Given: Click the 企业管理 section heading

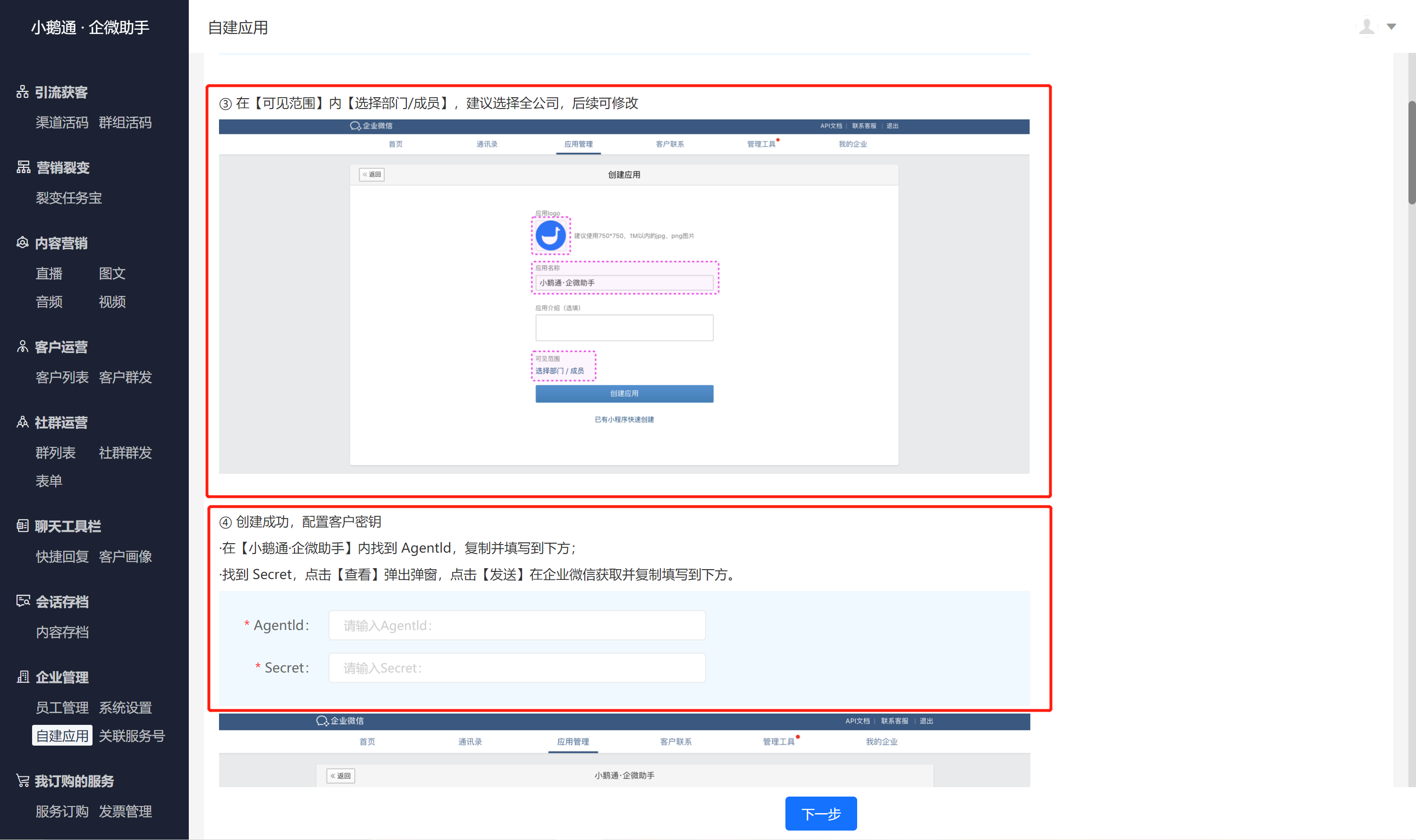Looking at the screenshot, I should click(62, 677).
